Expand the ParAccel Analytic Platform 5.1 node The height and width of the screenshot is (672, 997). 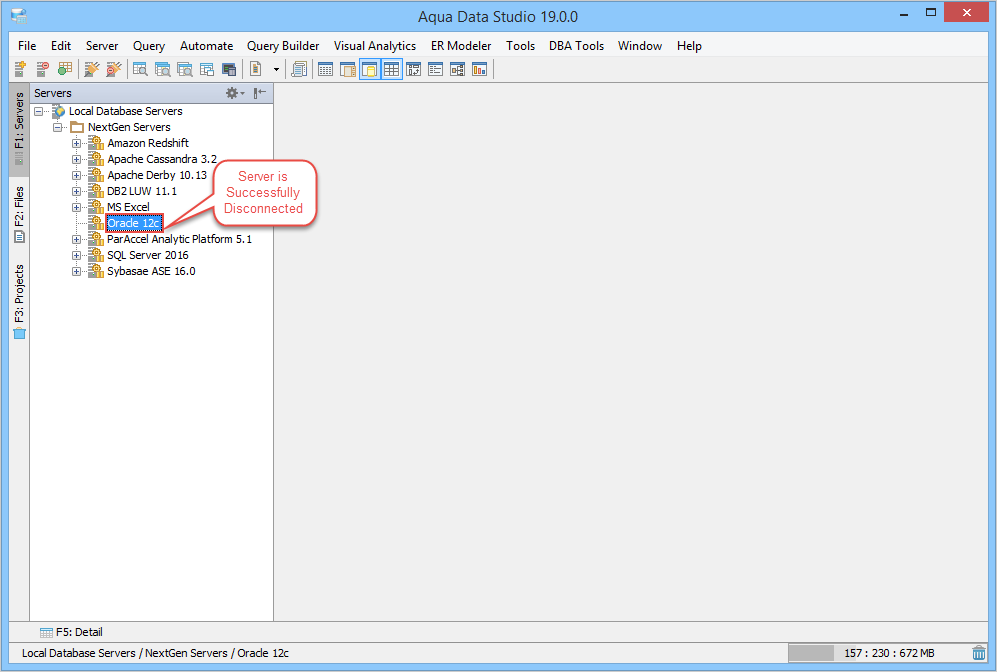tap(76, 240)
